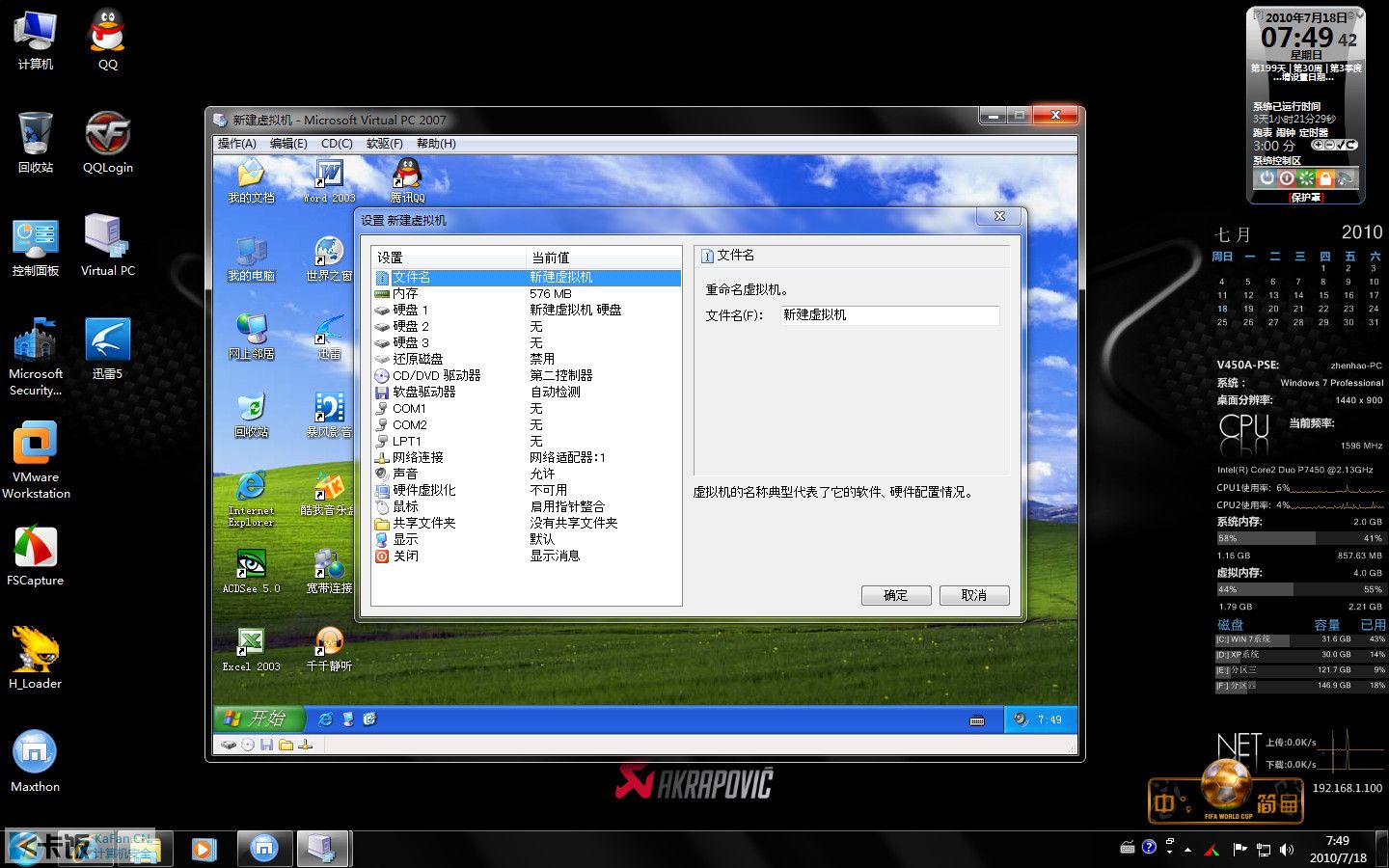Select the 鼠标 setting row
This screenshot has height=868, width=1389.
point(527,506)
